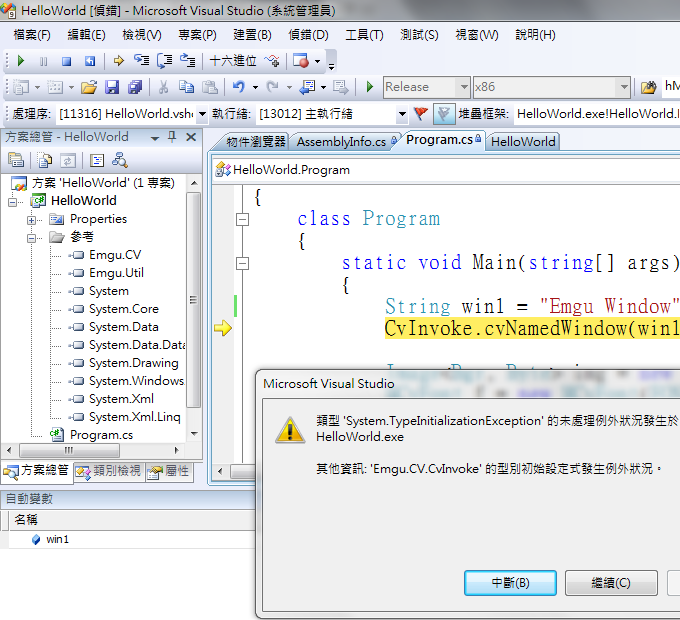Click View Class Diagram icon
680x620 pixels.
[119, 160]
